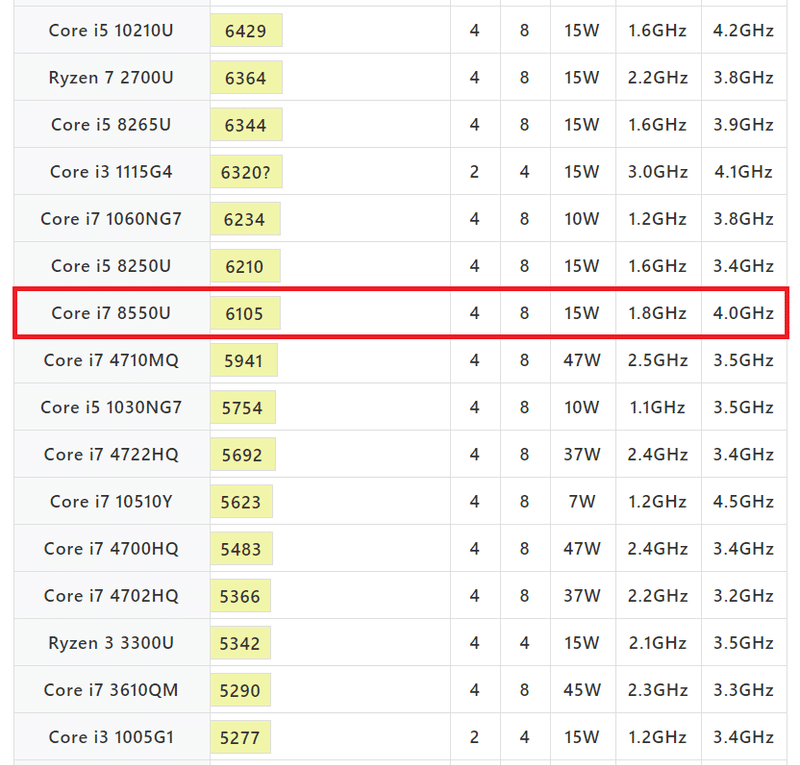
Task: Select the 6344 score bar
Action: 246,125
